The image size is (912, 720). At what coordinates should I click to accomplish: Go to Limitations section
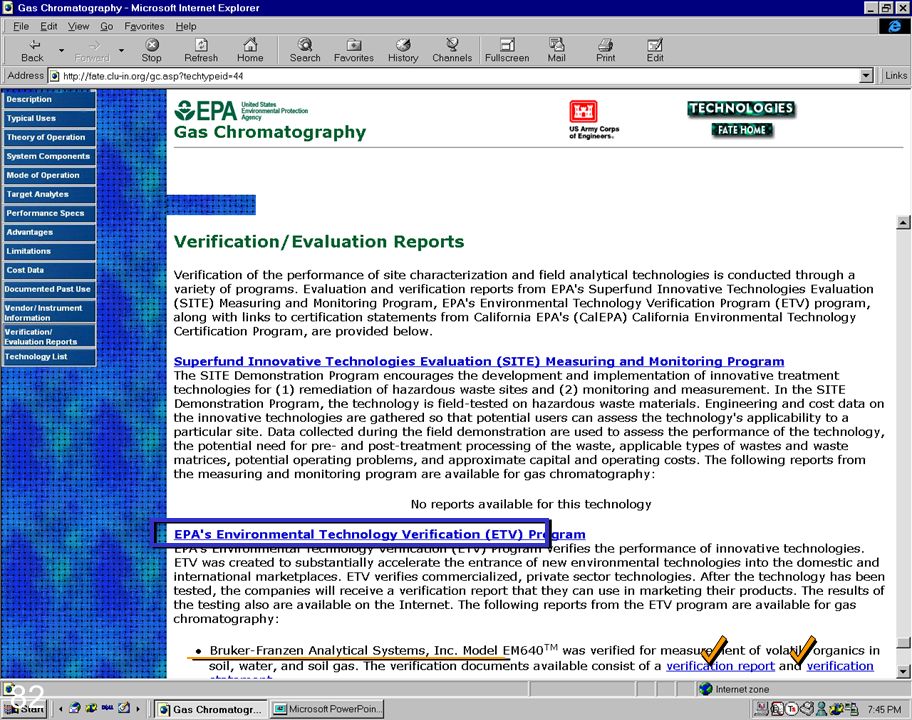click(x=49, y=251)
